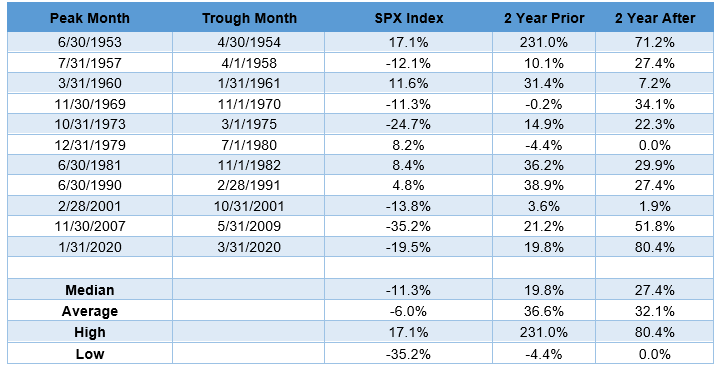
Task: Select the Trough Month column header
Action: (249, 18)
